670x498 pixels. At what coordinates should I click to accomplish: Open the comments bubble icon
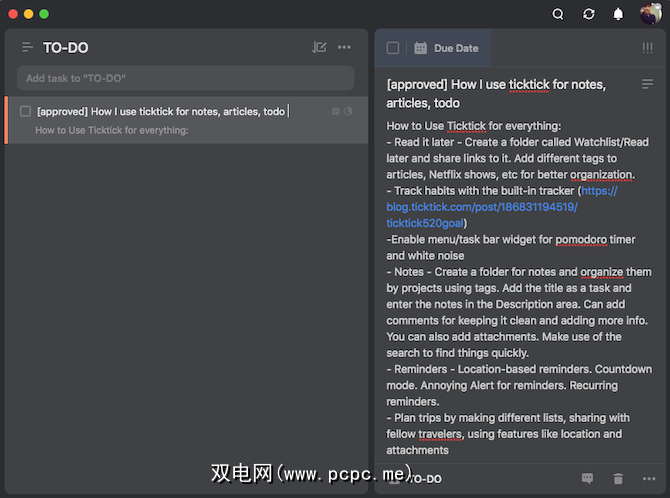[588, 480]
